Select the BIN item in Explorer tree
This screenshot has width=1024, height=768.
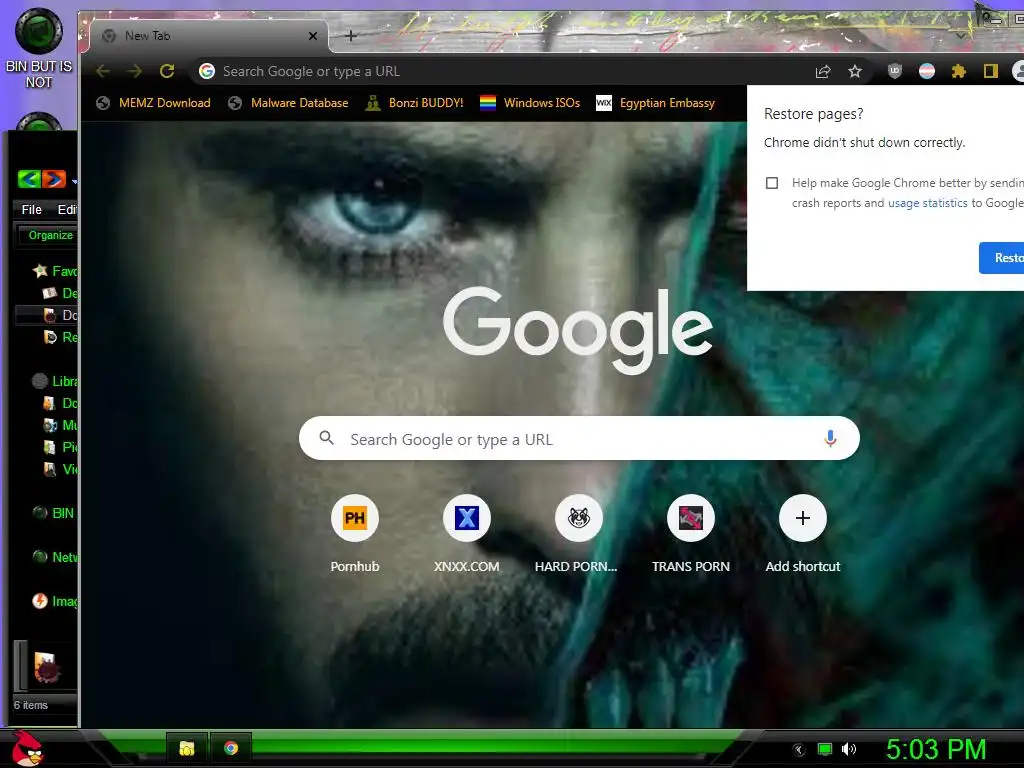54,513
